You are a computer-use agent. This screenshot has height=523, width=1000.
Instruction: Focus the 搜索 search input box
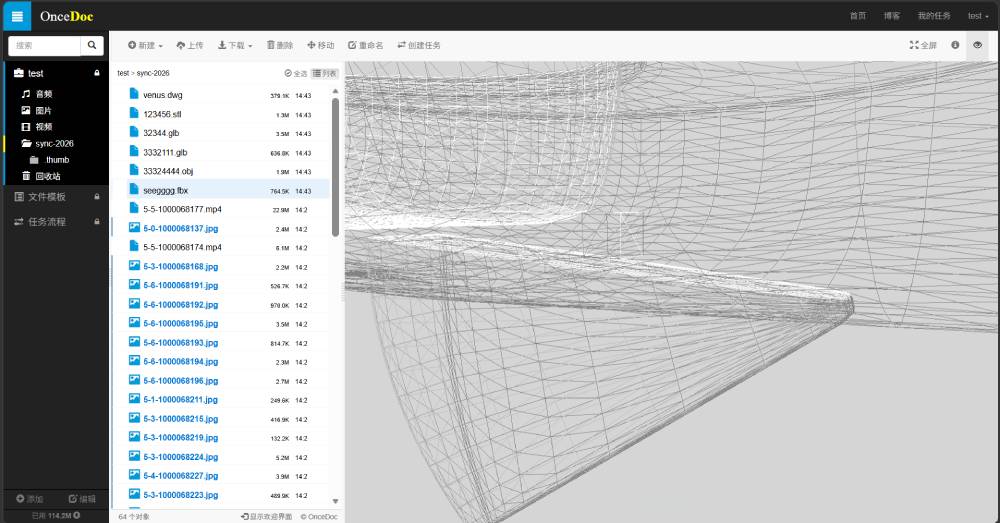click(44, 45)
